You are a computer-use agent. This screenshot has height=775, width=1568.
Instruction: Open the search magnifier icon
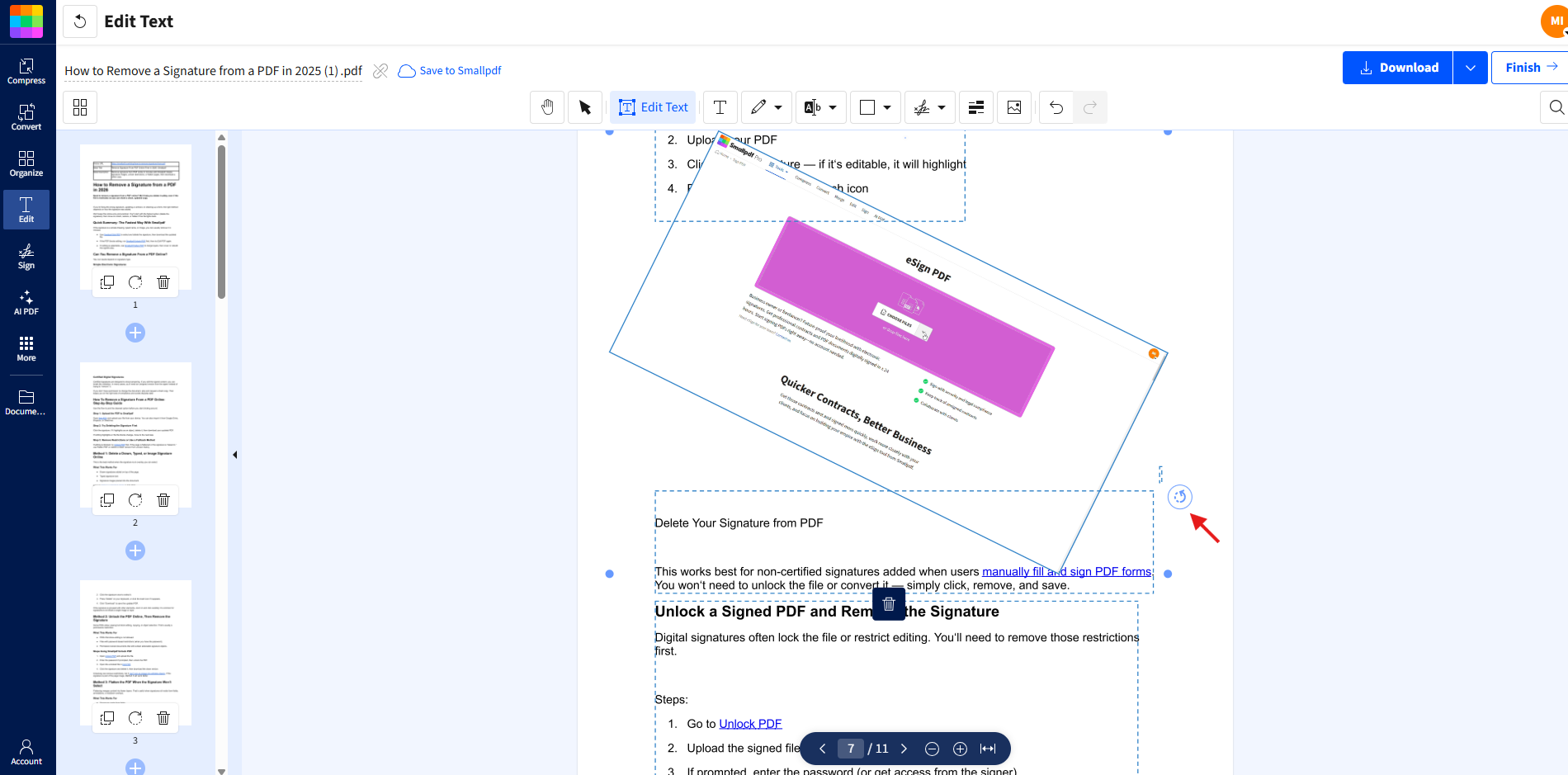click(x=1556, y=107)
